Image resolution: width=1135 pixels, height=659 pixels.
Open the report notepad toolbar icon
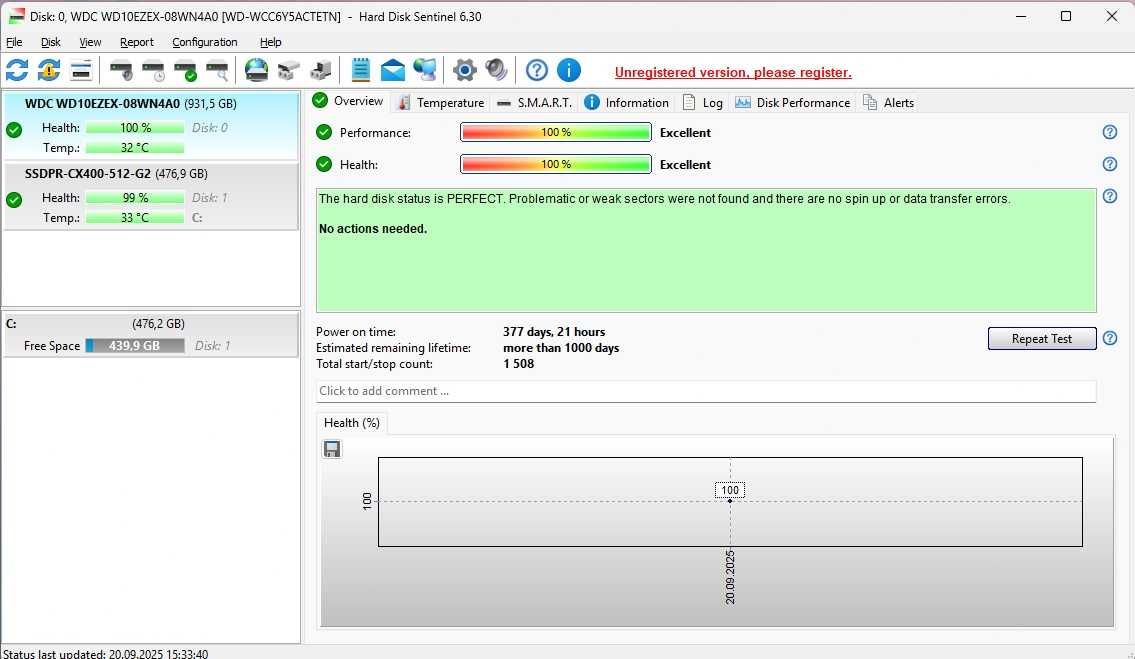click(360, 70)
